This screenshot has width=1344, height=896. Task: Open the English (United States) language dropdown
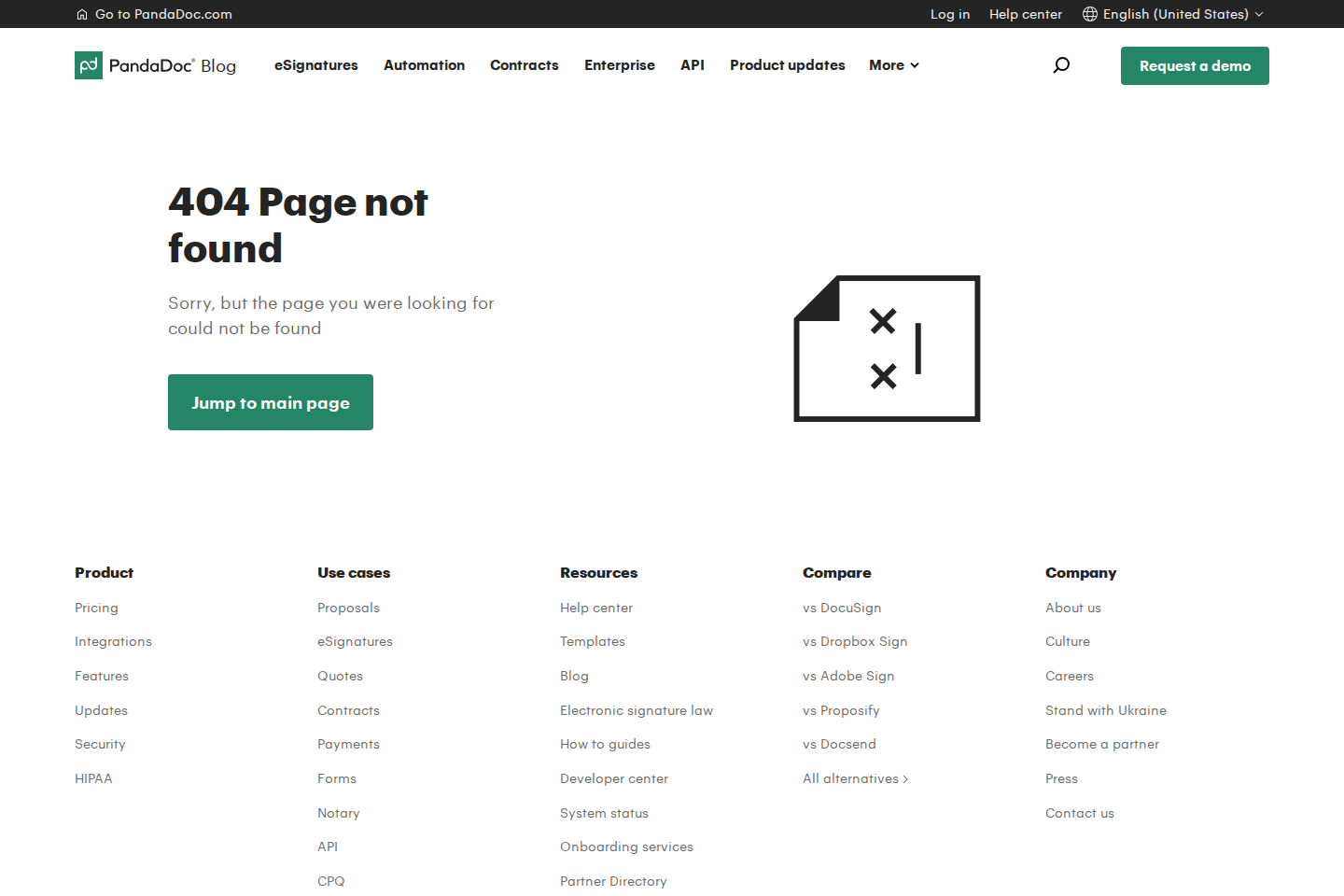[x=1173, y=14]
